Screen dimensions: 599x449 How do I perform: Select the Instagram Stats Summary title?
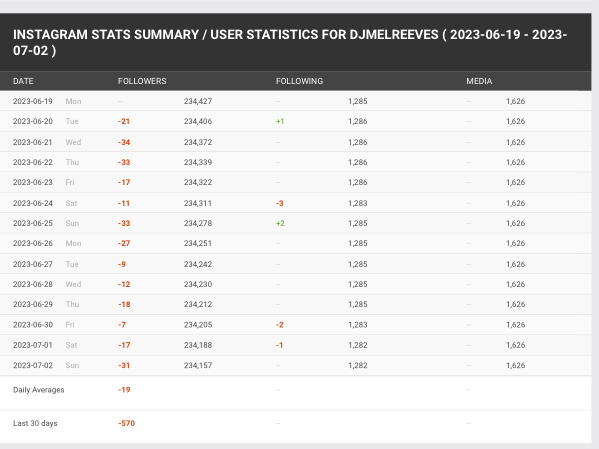tap(290, 42)
